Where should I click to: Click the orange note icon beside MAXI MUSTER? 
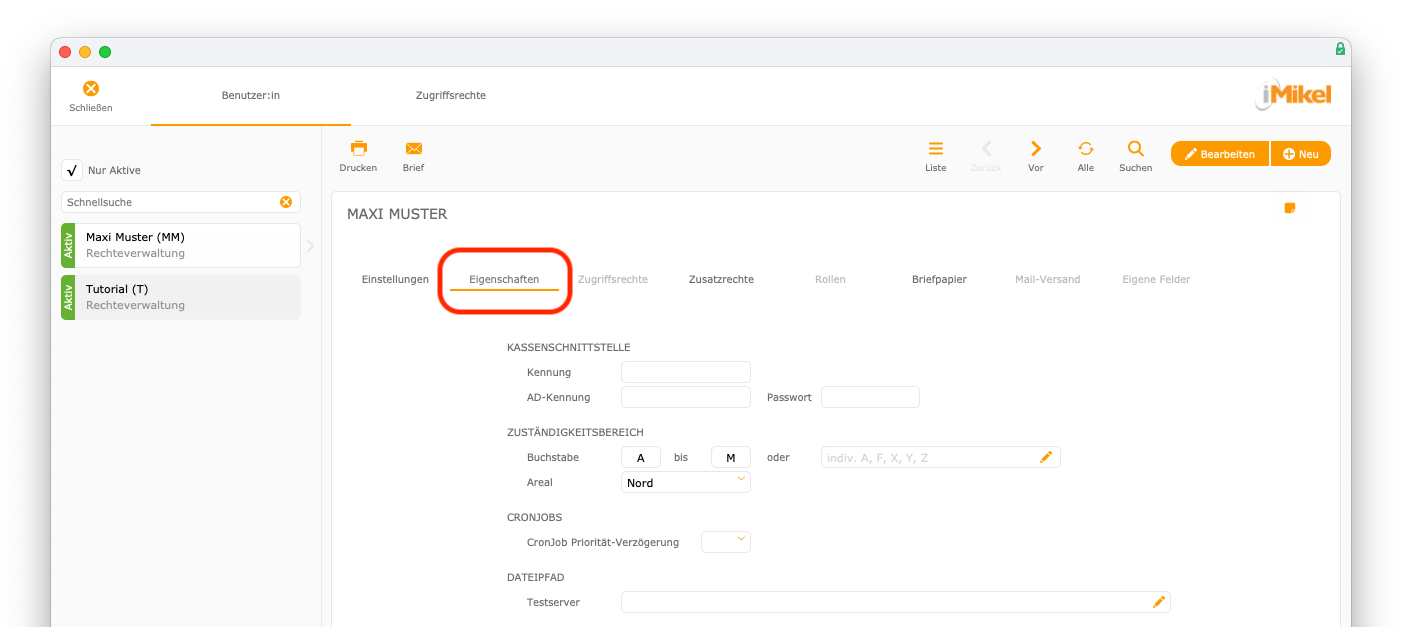click(1290, 208)
